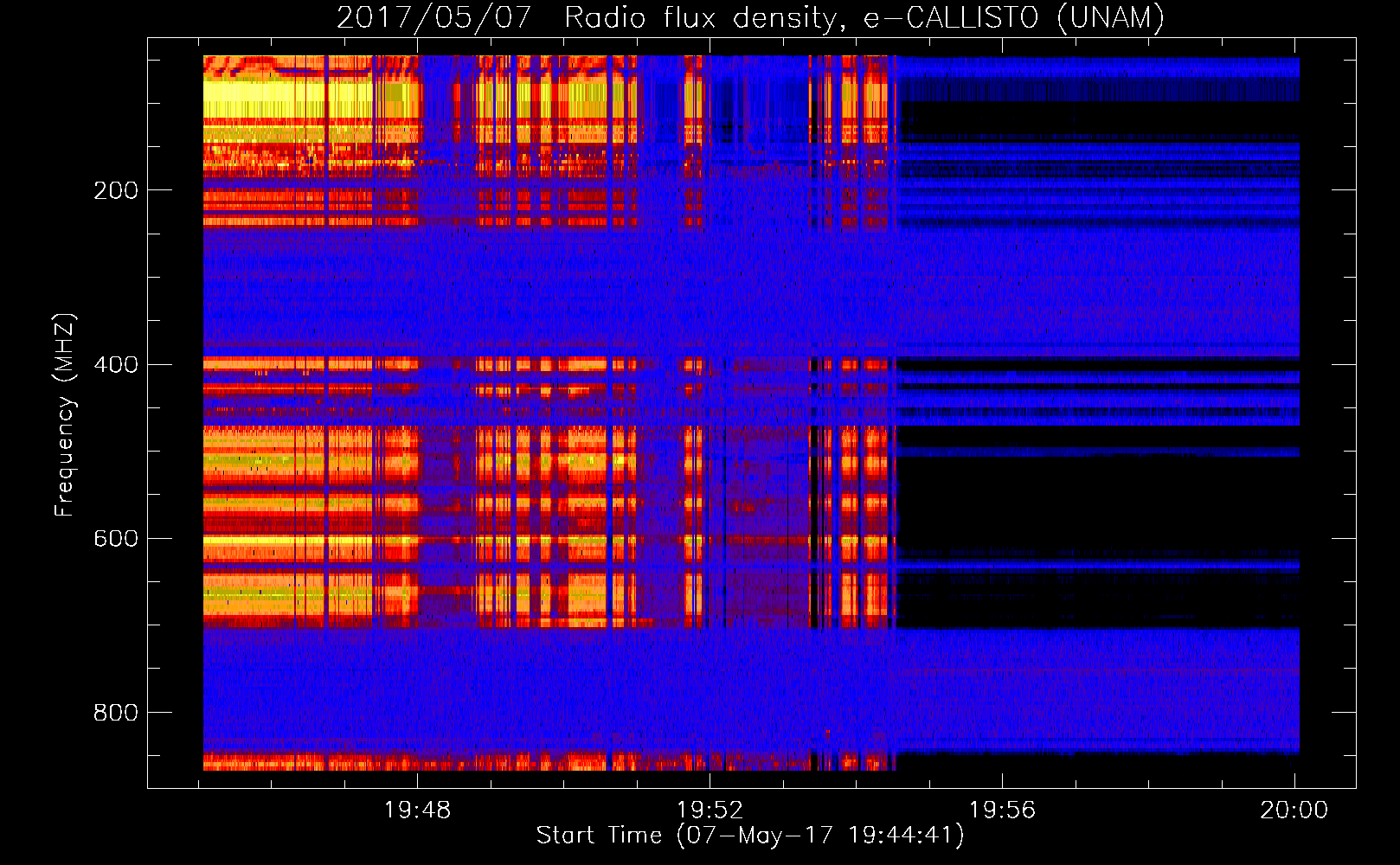Click the 800 frequency tick label
The width and height of the screenshot is (1400, 865).
(116, 712)
